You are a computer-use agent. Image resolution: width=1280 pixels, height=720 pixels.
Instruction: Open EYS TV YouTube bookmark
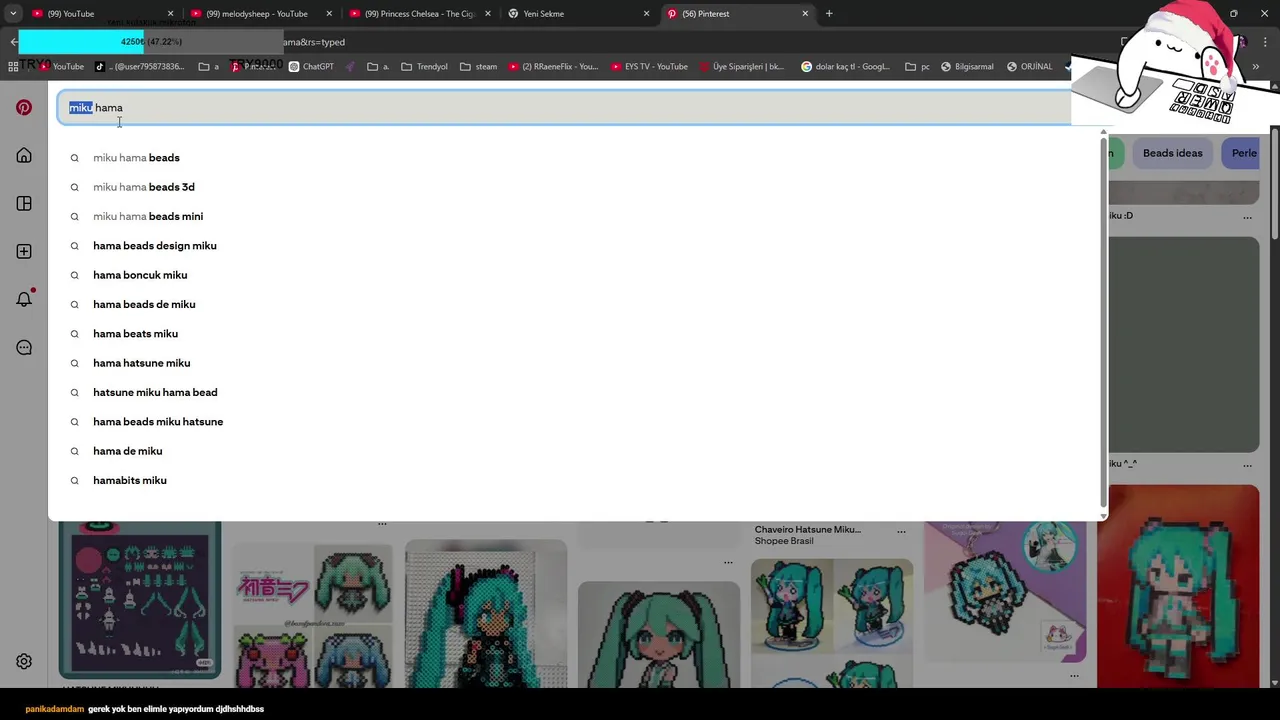(649, 66)
